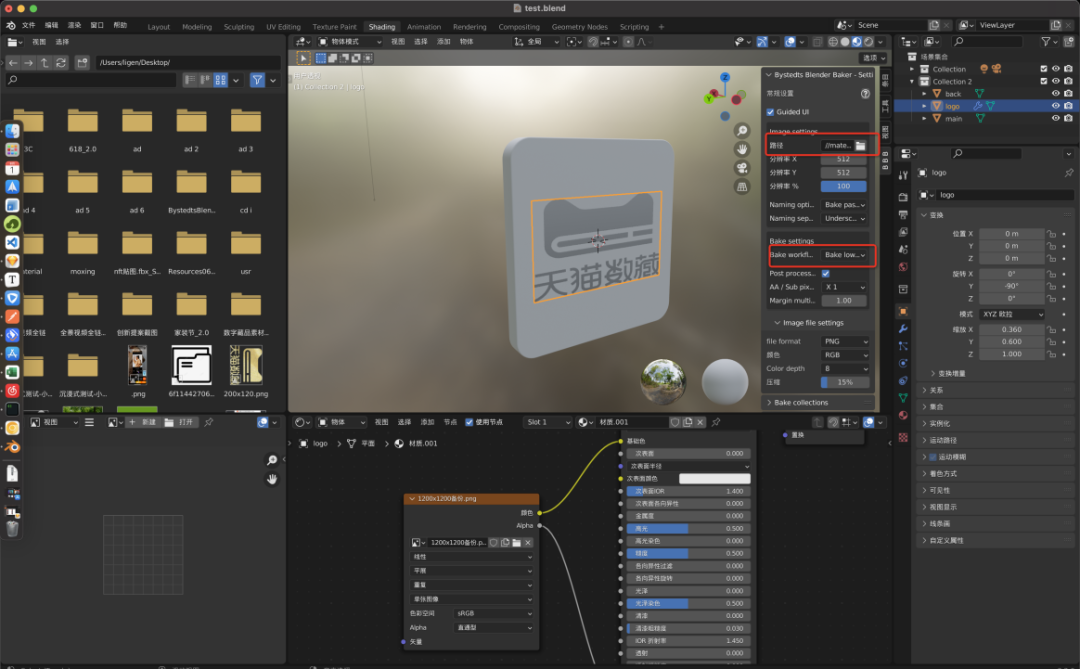Open folder browser for bake path
Viewport: 1080px width, 669px height.
point(860,145)
